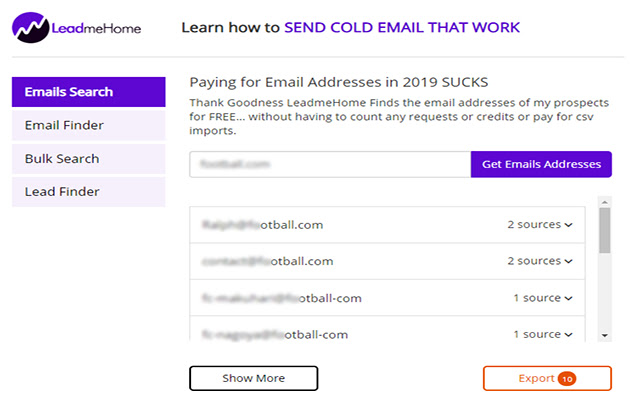This screenshot has width=640, height=400.
Task: Expand 1 source on third email row
Action: 542,298
